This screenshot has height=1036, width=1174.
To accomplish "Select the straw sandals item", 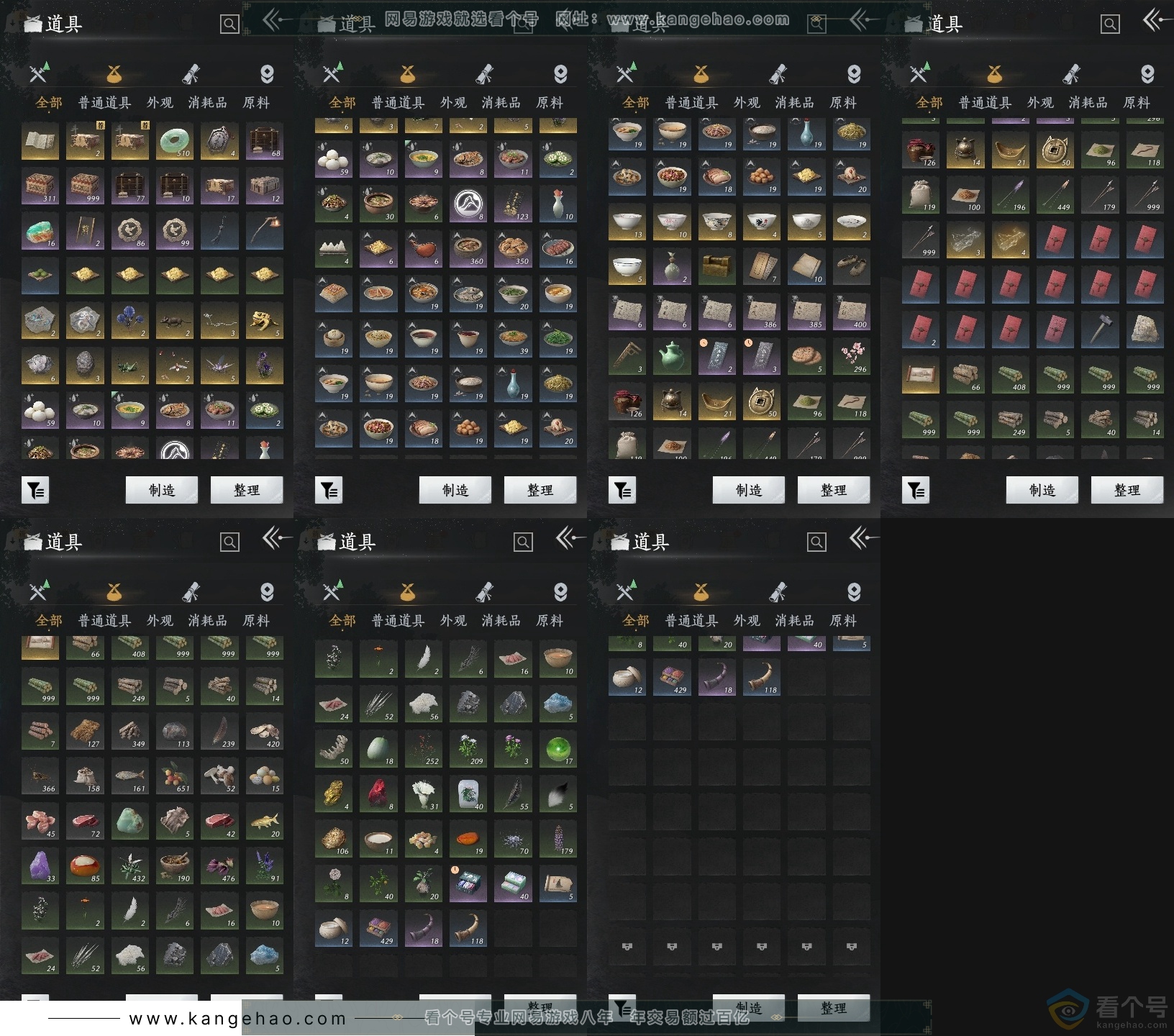I will [x=852, y=267].
